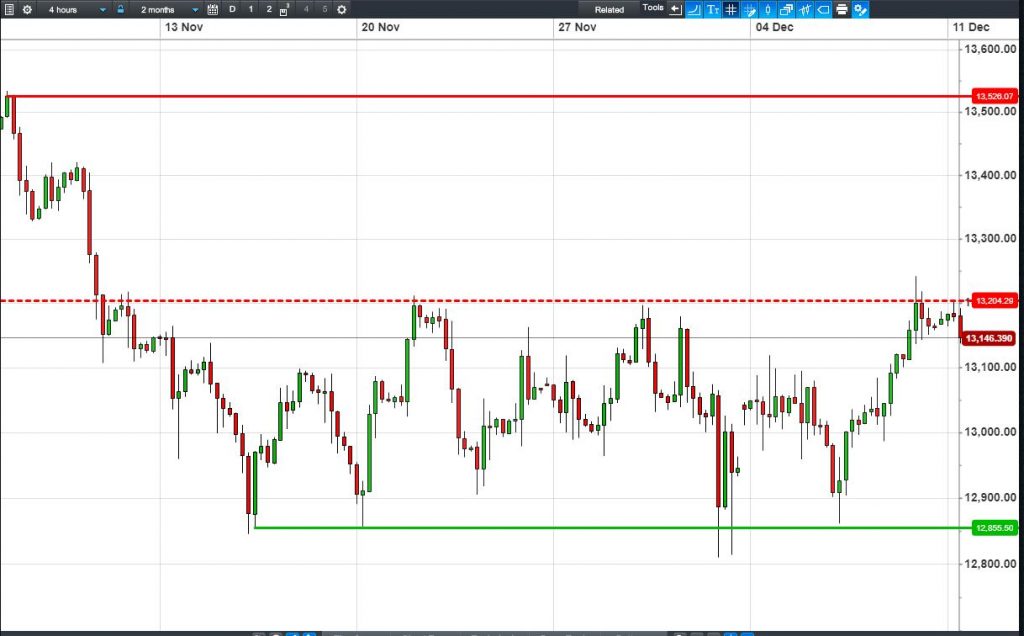Open the printer icon
The height and width of the screenshot is (636, 1024).
842,9
